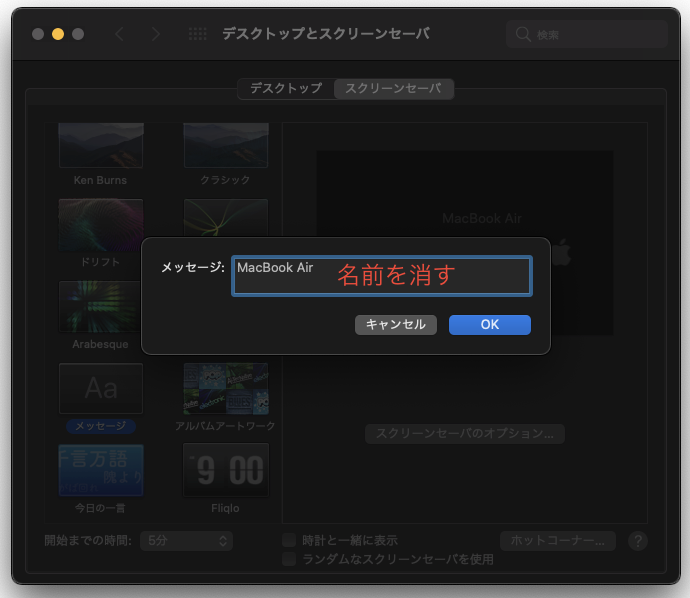Select the Fliqlo clock screen saver
The height and width of the screenshot is (598, 690).
226,470
